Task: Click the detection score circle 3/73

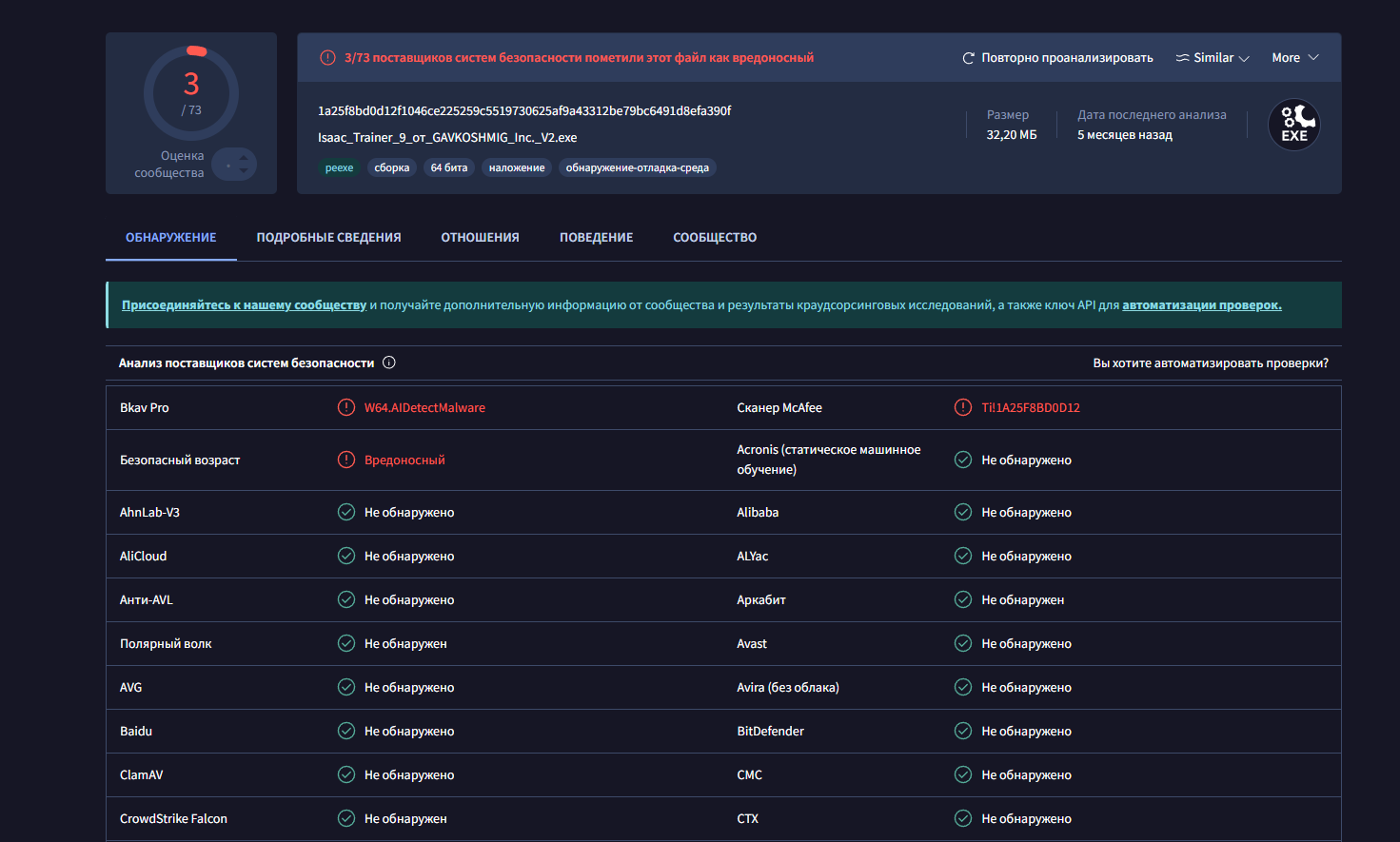Action: click(x=191, y=93)
